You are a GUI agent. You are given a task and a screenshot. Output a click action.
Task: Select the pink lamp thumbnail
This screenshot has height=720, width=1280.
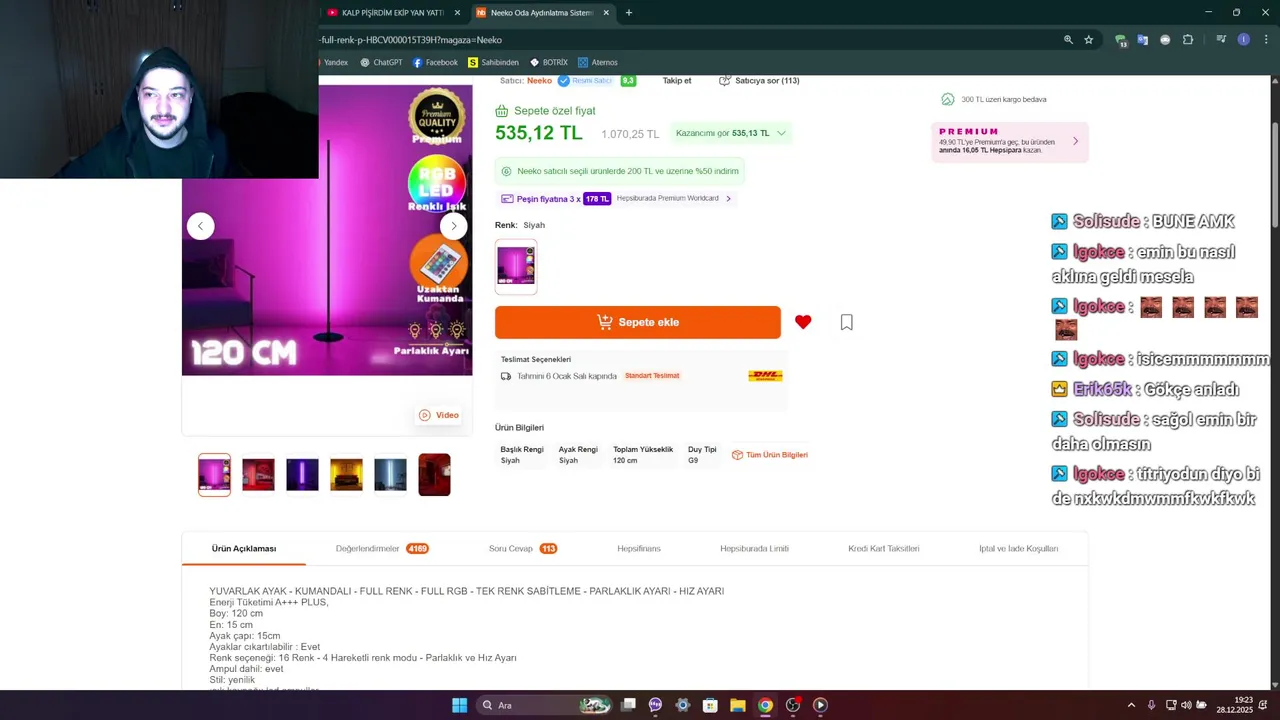coord(214,475)
